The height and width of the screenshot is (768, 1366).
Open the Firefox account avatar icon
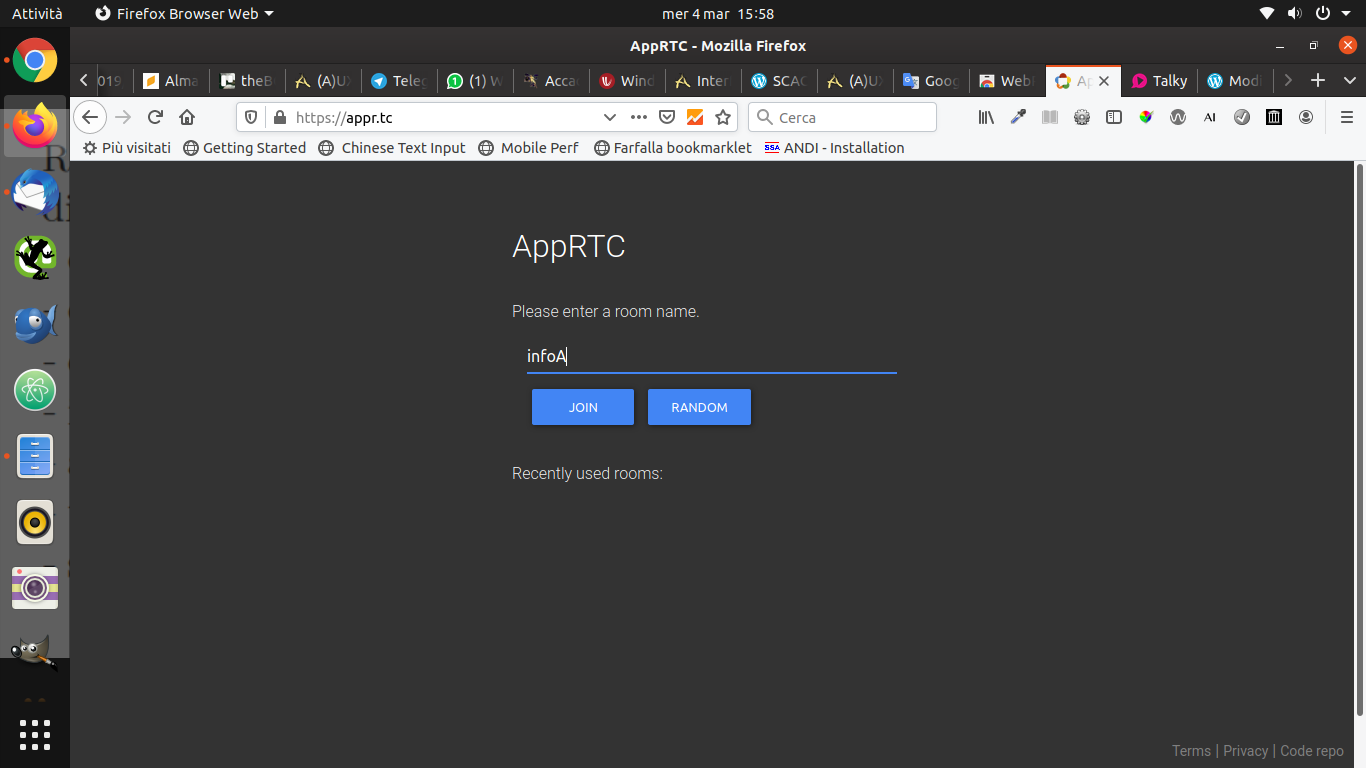click(1306, 117)
